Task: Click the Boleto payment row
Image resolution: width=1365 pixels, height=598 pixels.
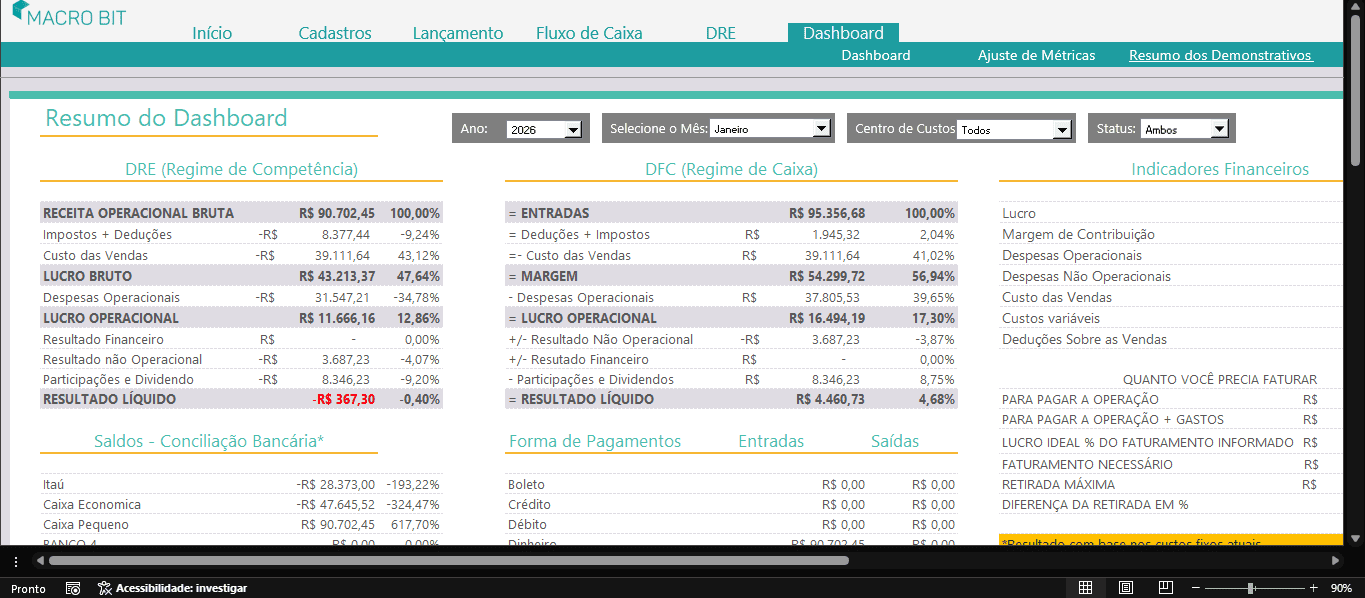Action: point(526,484)
